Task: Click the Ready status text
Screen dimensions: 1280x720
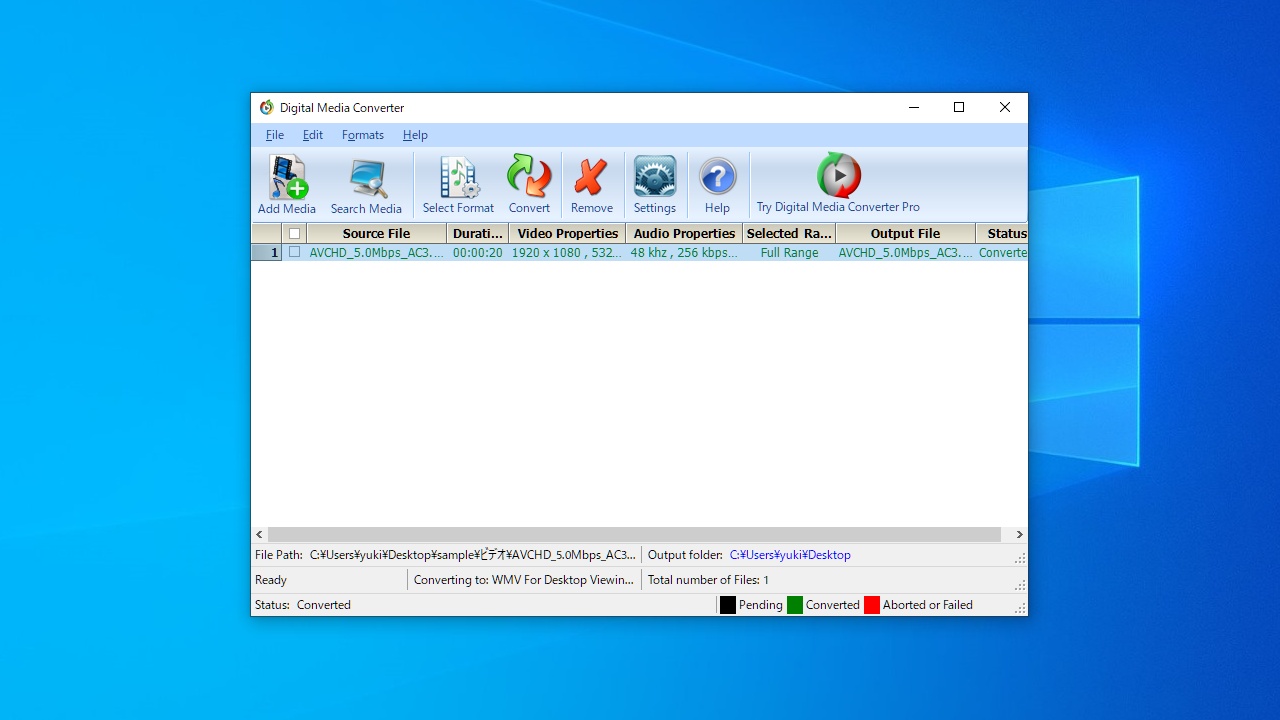Action: (x=271, y=580)
